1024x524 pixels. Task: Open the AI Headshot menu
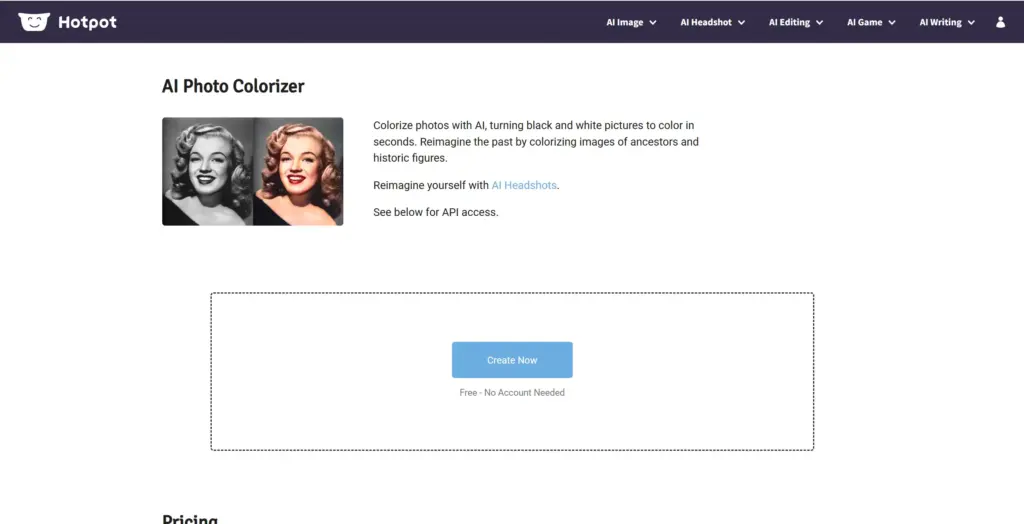pyautogui.click(x=712, y=22)
